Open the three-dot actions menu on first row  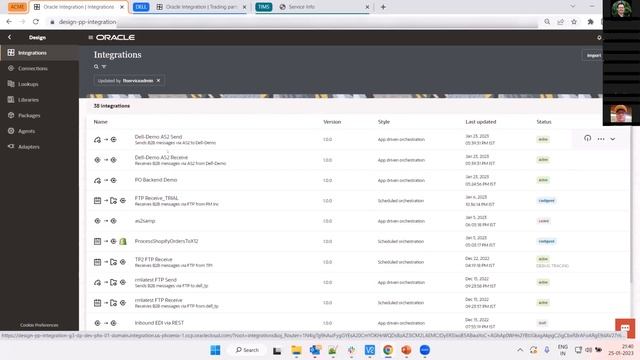coord(601,139)
